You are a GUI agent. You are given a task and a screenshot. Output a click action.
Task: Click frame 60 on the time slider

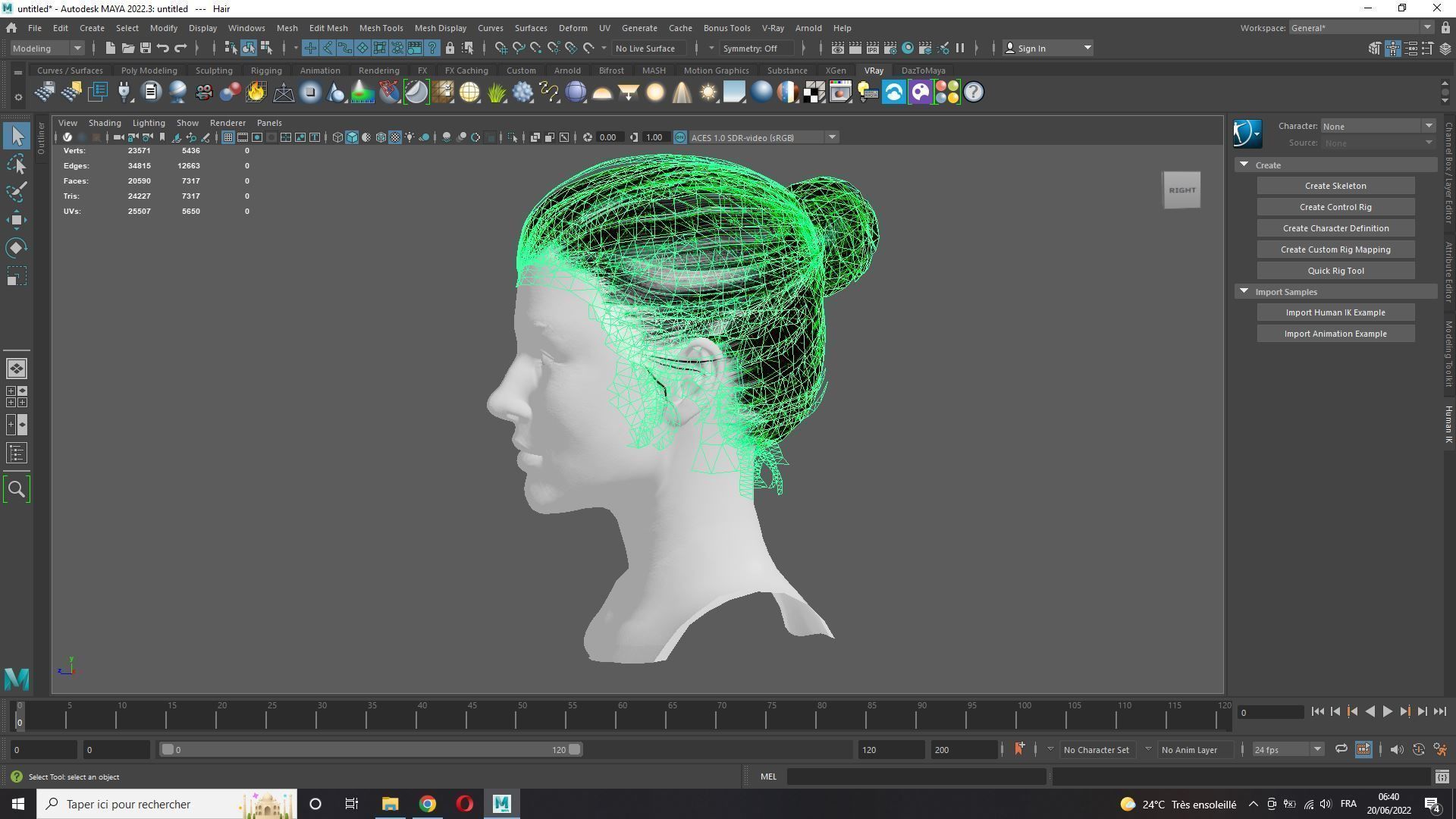pyautogui.click(x=621, y=714)
